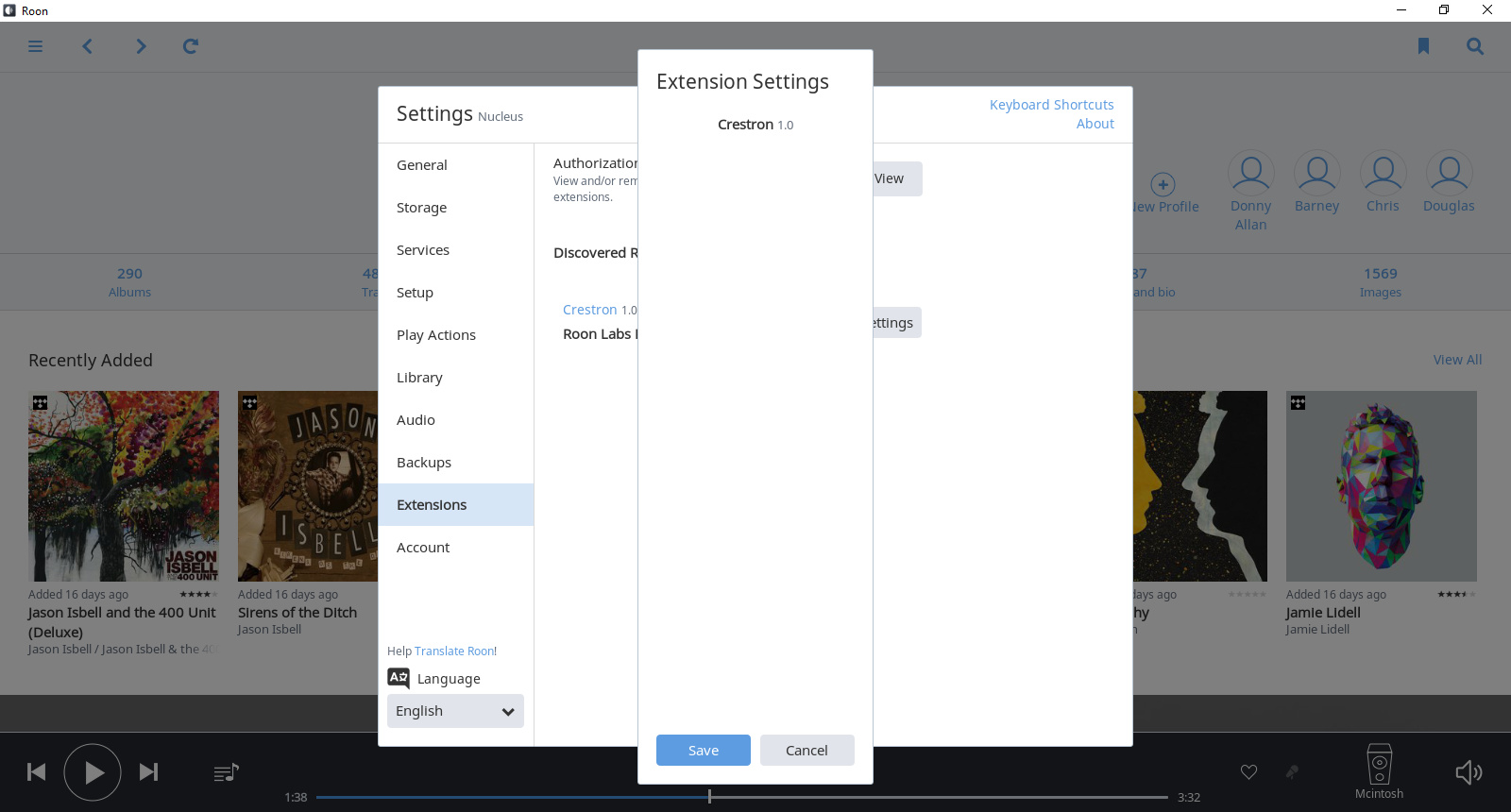Skip to next track
The height and width of the screenshot is (812, 1511).
tap(148, 772)
